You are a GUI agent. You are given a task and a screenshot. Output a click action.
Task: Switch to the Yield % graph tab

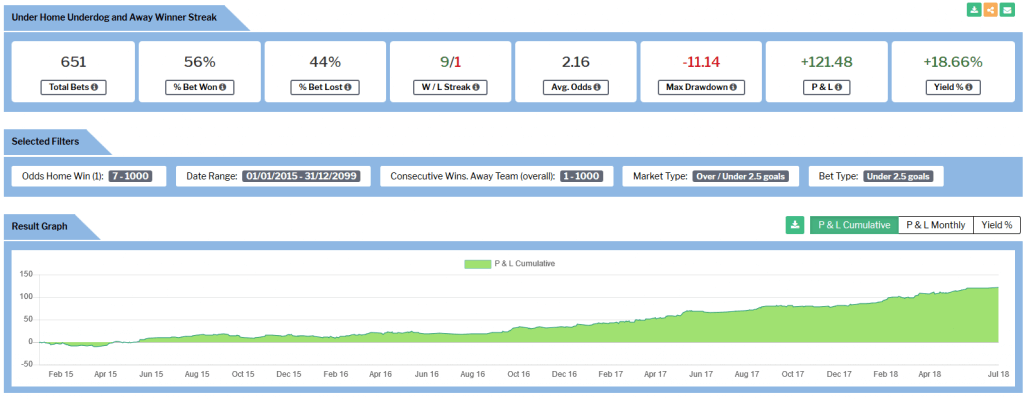(996, 225)
